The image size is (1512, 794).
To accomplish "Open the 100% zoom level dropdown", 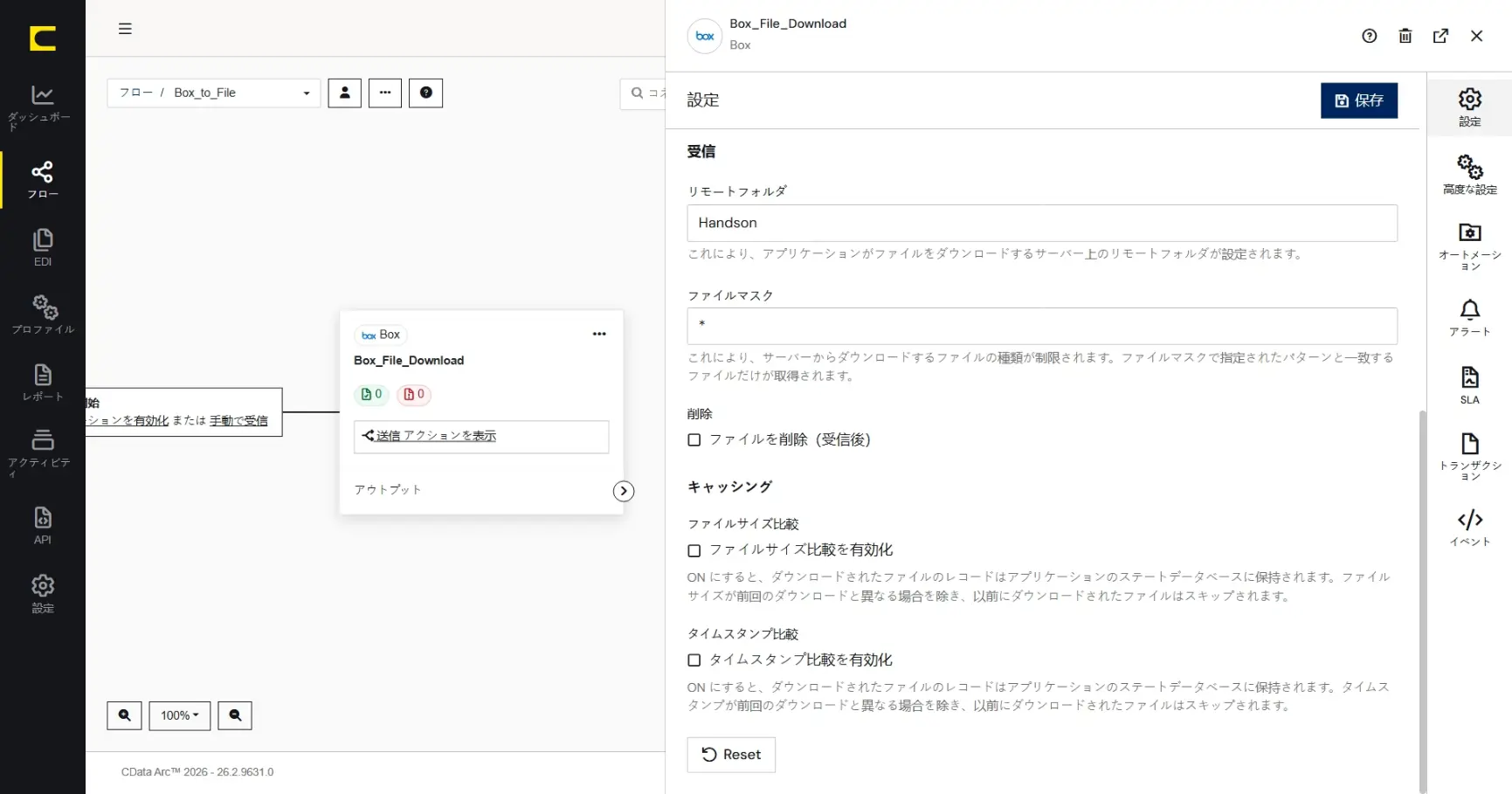I will (x=180, y=715).
